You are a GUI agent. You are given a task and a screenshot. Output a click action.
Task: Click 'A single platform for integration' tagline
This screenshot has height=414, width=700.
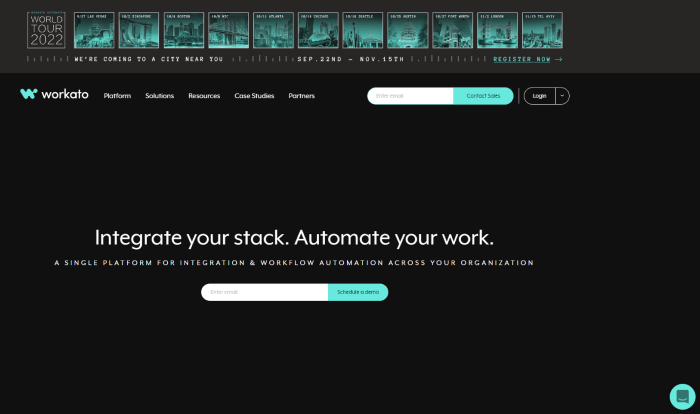[x=294, y=263]
